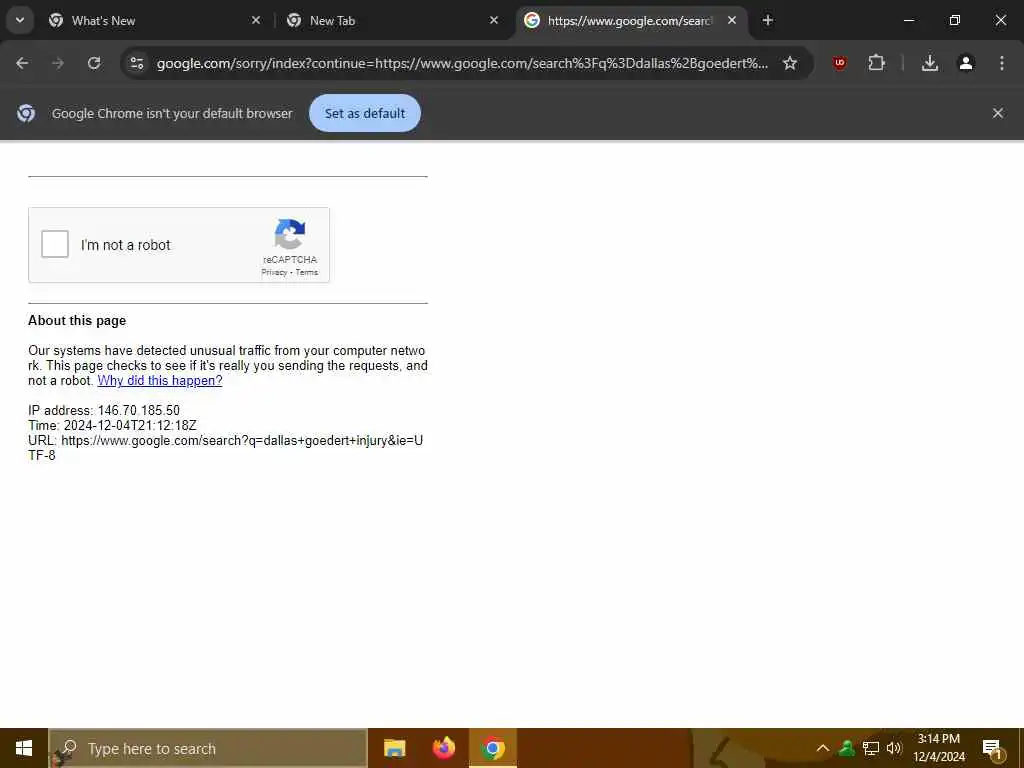Close the New Tab tab

click(494, 20)
